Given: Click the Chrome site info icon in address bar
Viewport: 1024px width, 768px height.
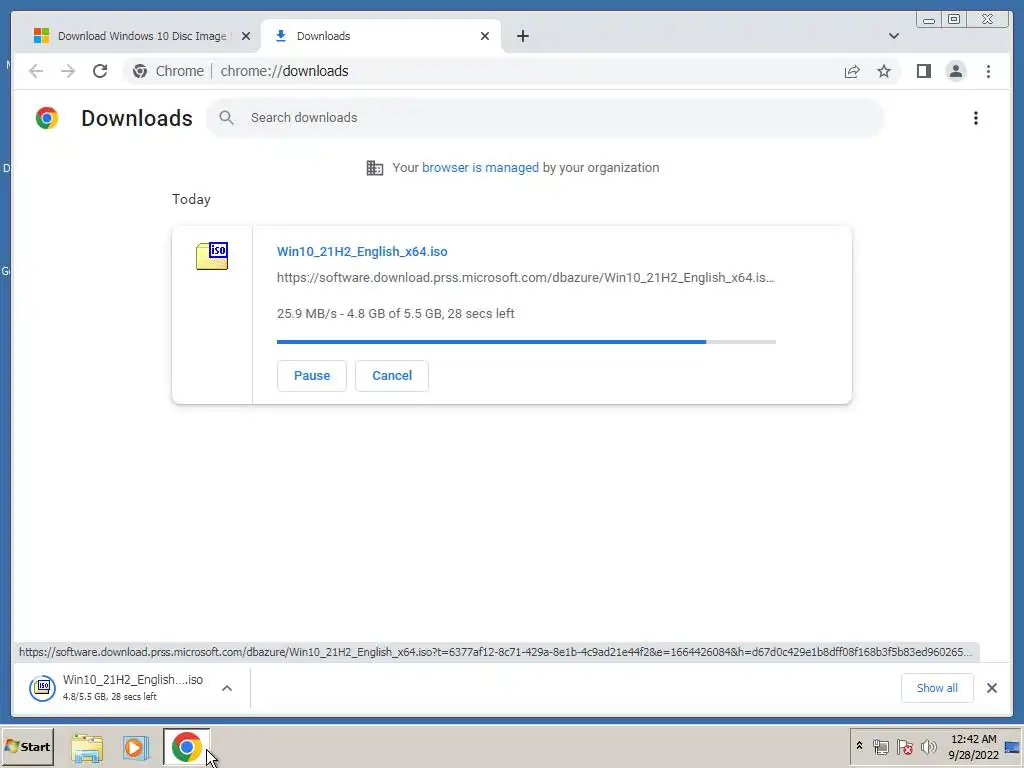Looking at the screenshot, I should point(140,71).
